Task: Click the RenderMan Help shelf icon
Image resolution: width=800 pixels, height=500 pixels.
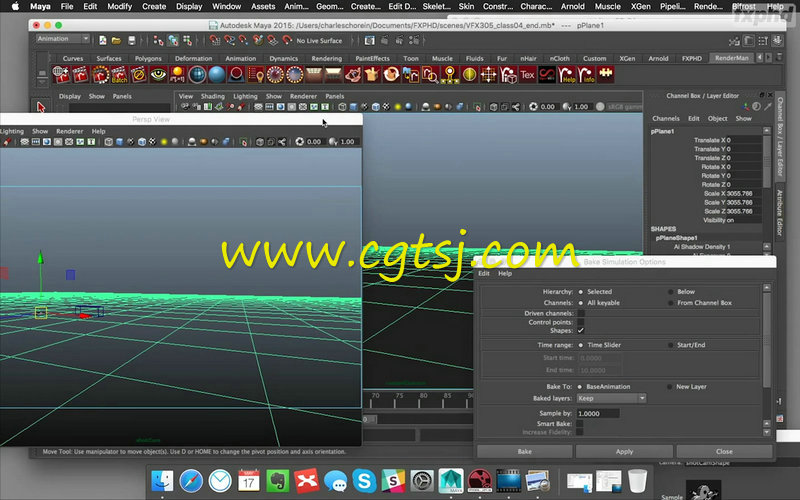Action: click(566, 74)
